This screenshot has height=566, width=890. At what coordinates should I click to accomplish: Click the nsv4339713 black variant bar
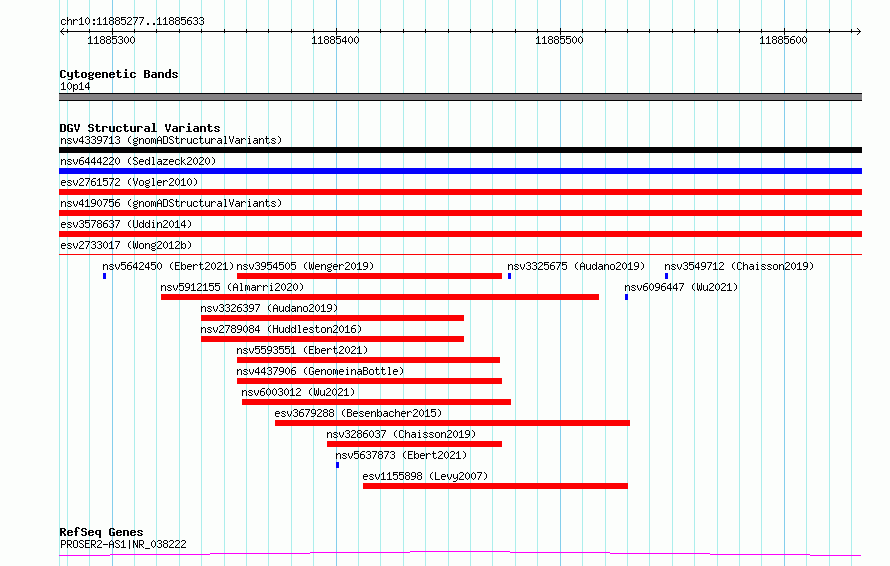tap(460, 150)
